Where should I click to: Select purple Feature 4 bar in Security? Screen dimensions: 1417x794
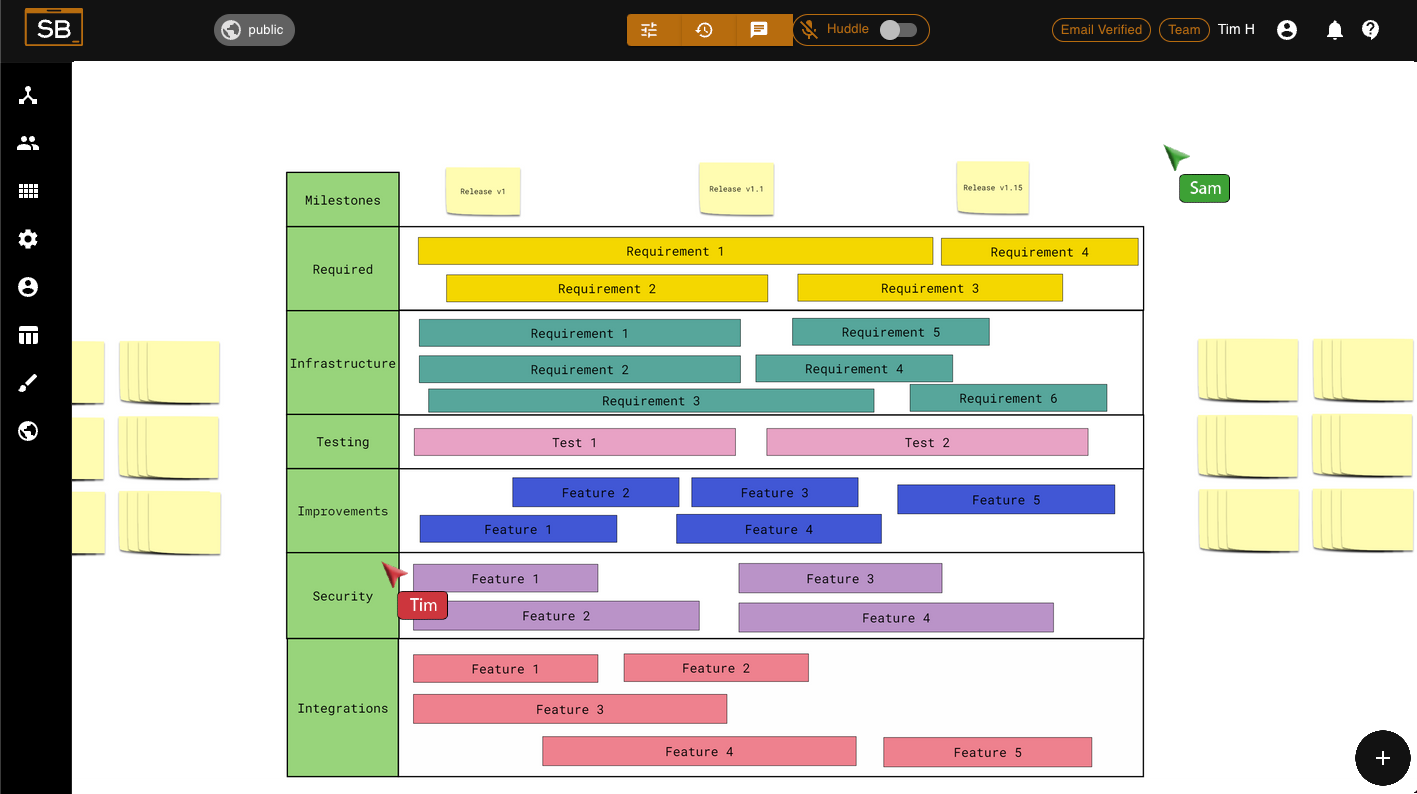(896, 618)
